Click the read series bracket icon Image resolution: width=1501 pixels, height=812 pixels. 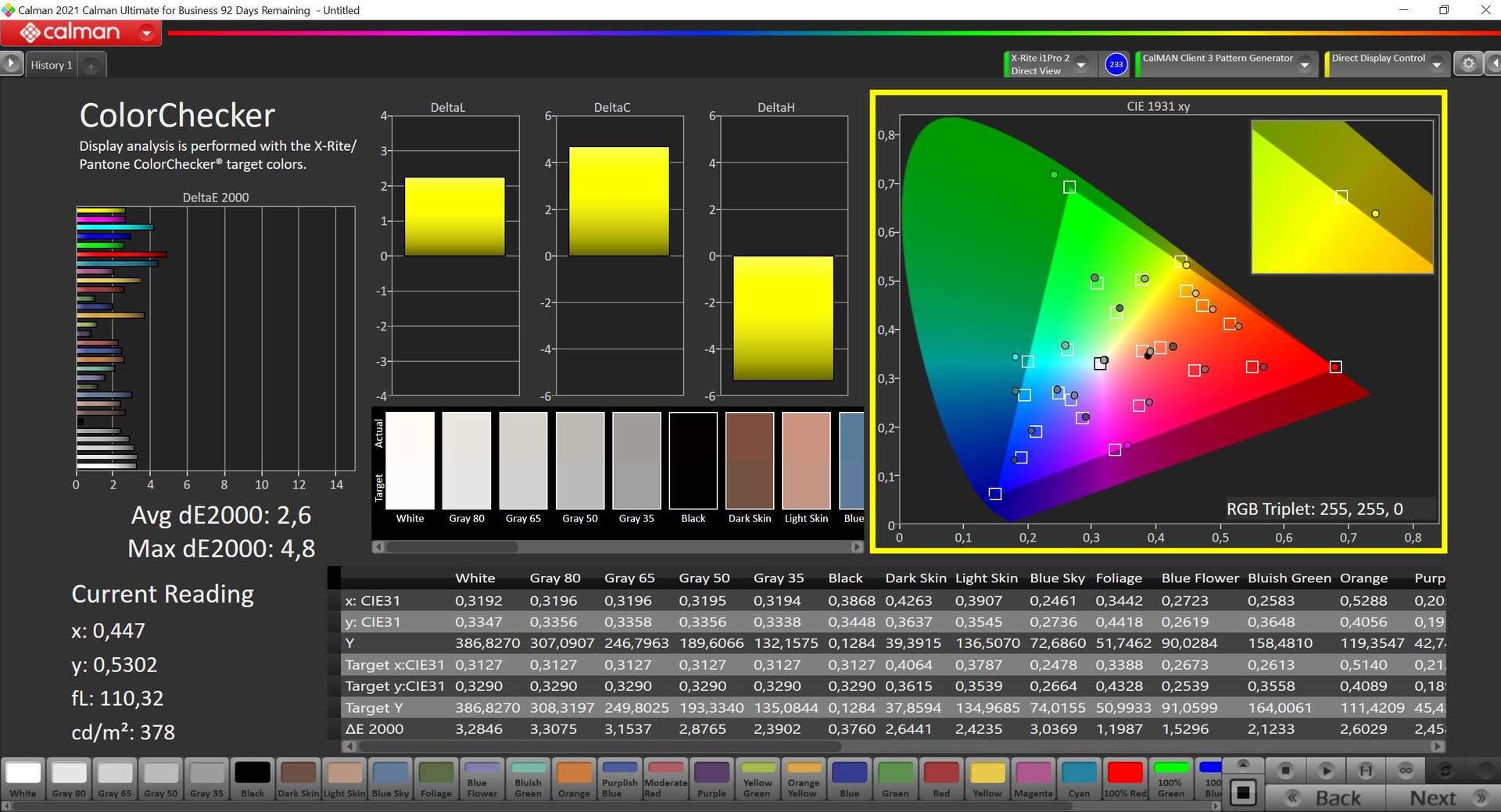[x=1366, y=771]
